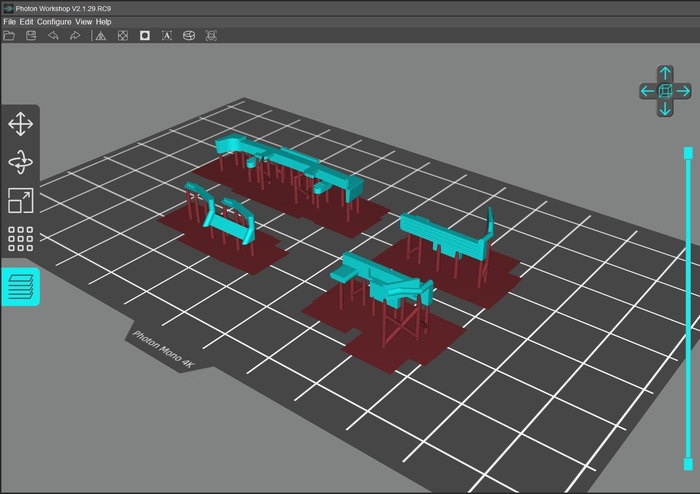Select the Move tool in left sidebar
Viewport: 700px width, 494px height.
20,124
